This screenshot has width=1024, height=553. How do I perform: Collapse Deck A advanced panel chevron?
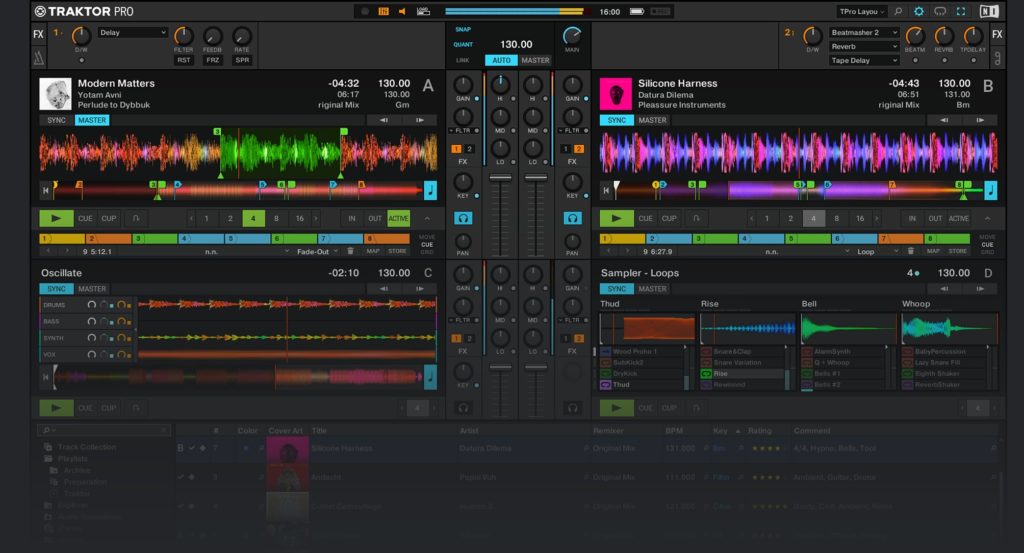pos(427,218)
